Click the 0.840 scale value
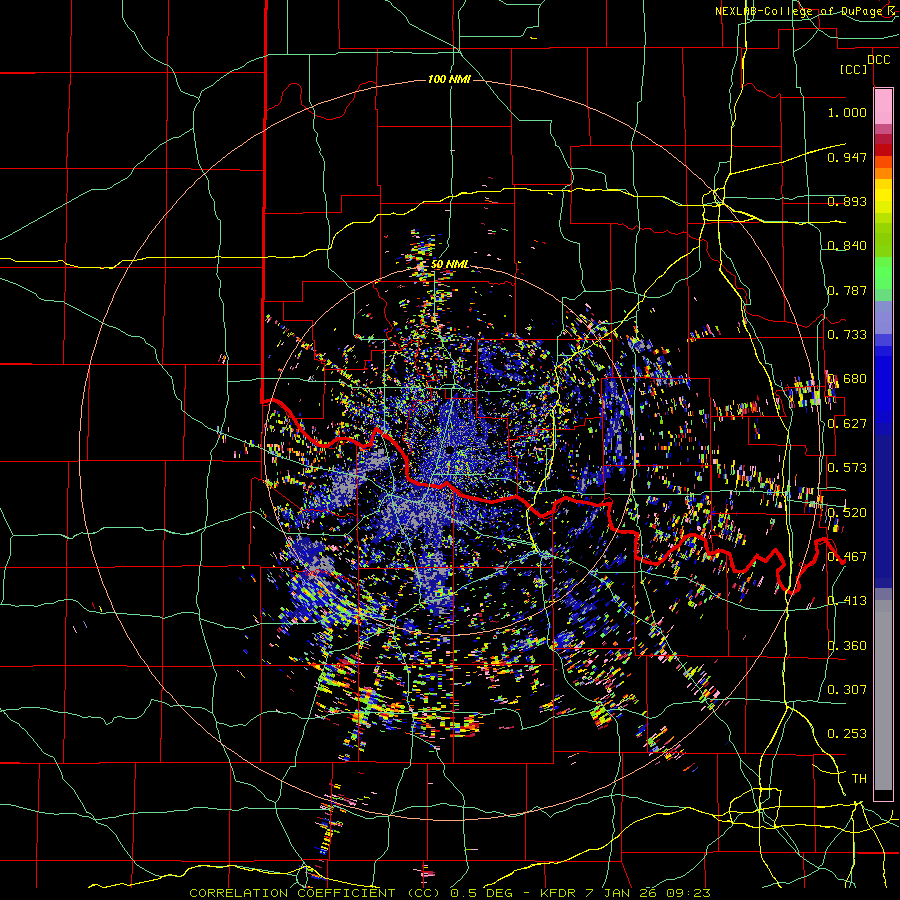900x900 pixels. point(847,246)
